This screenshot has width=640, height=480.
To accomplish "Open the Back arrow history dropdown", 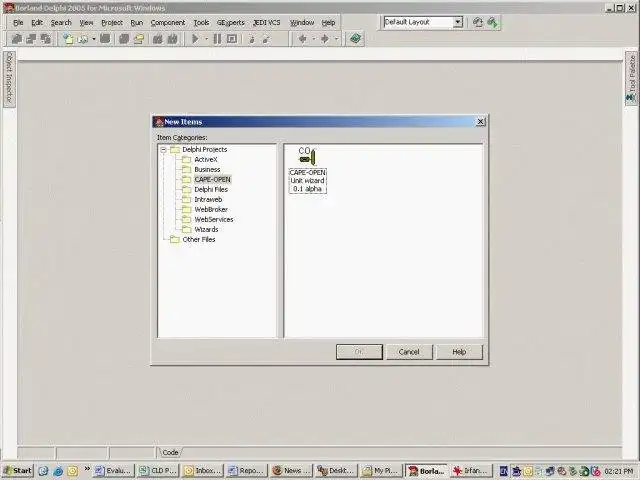I will (x=313, y=39).
